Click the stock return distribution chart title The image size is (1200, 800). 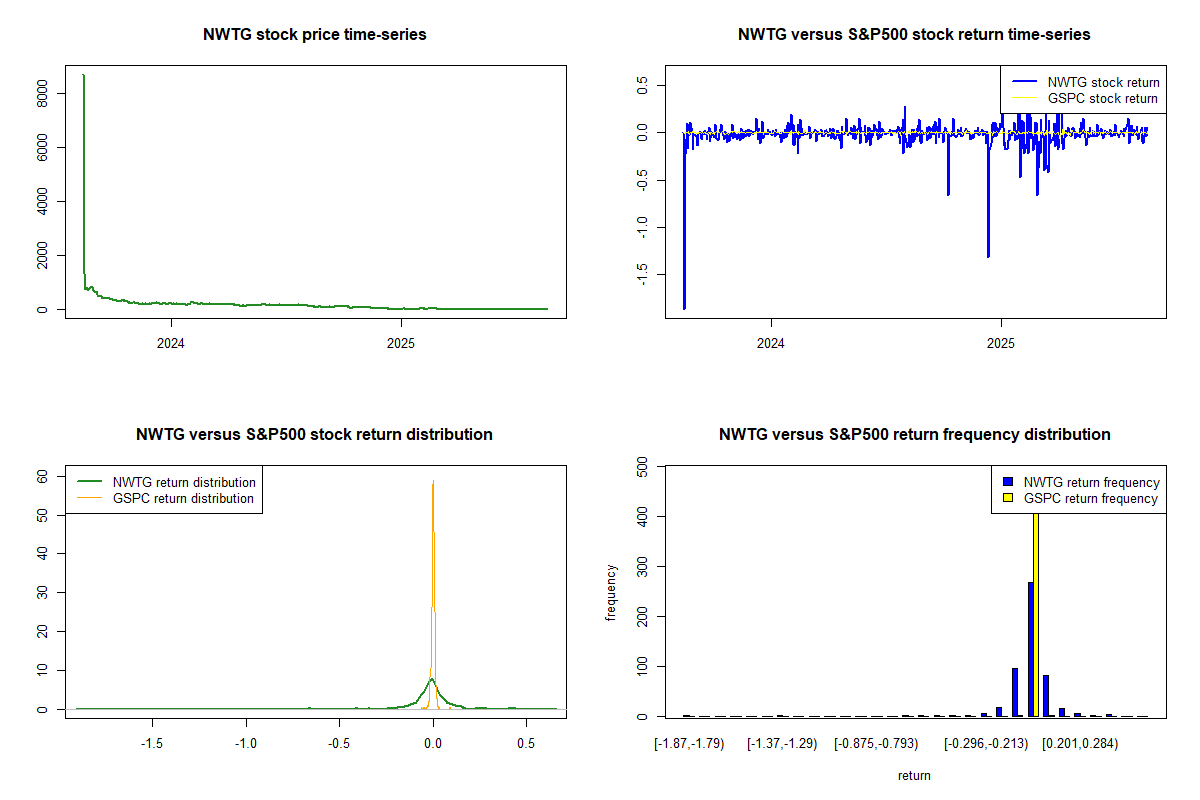coord(314,434)
